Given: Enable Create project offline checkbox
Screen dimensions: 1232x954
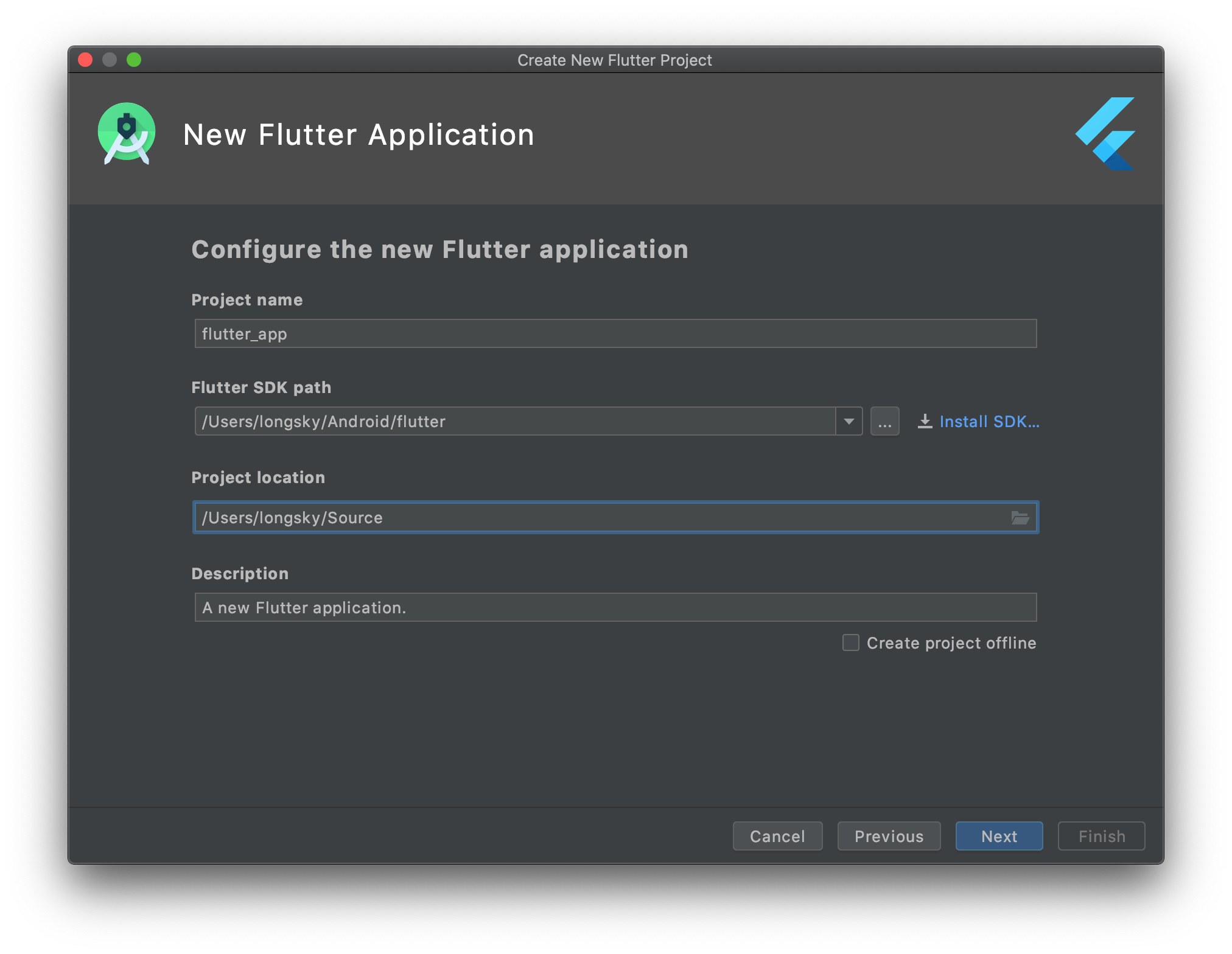Looking at the screenshot, I should coord(850,642).
